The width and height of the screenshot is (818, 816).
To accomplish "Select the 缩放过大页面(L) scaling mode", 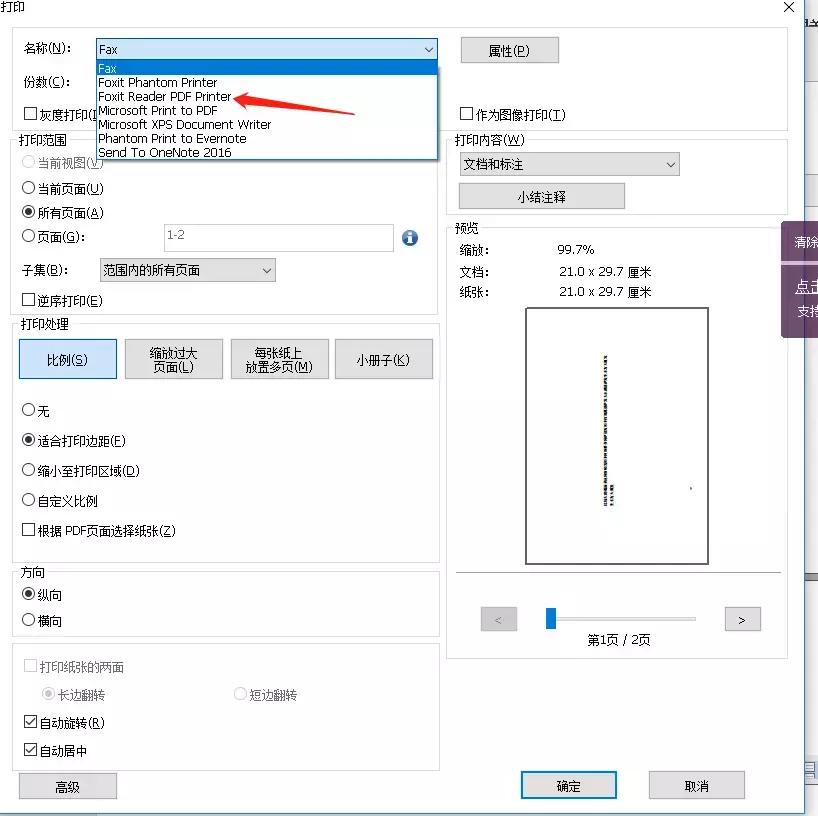I will point(172,359).
